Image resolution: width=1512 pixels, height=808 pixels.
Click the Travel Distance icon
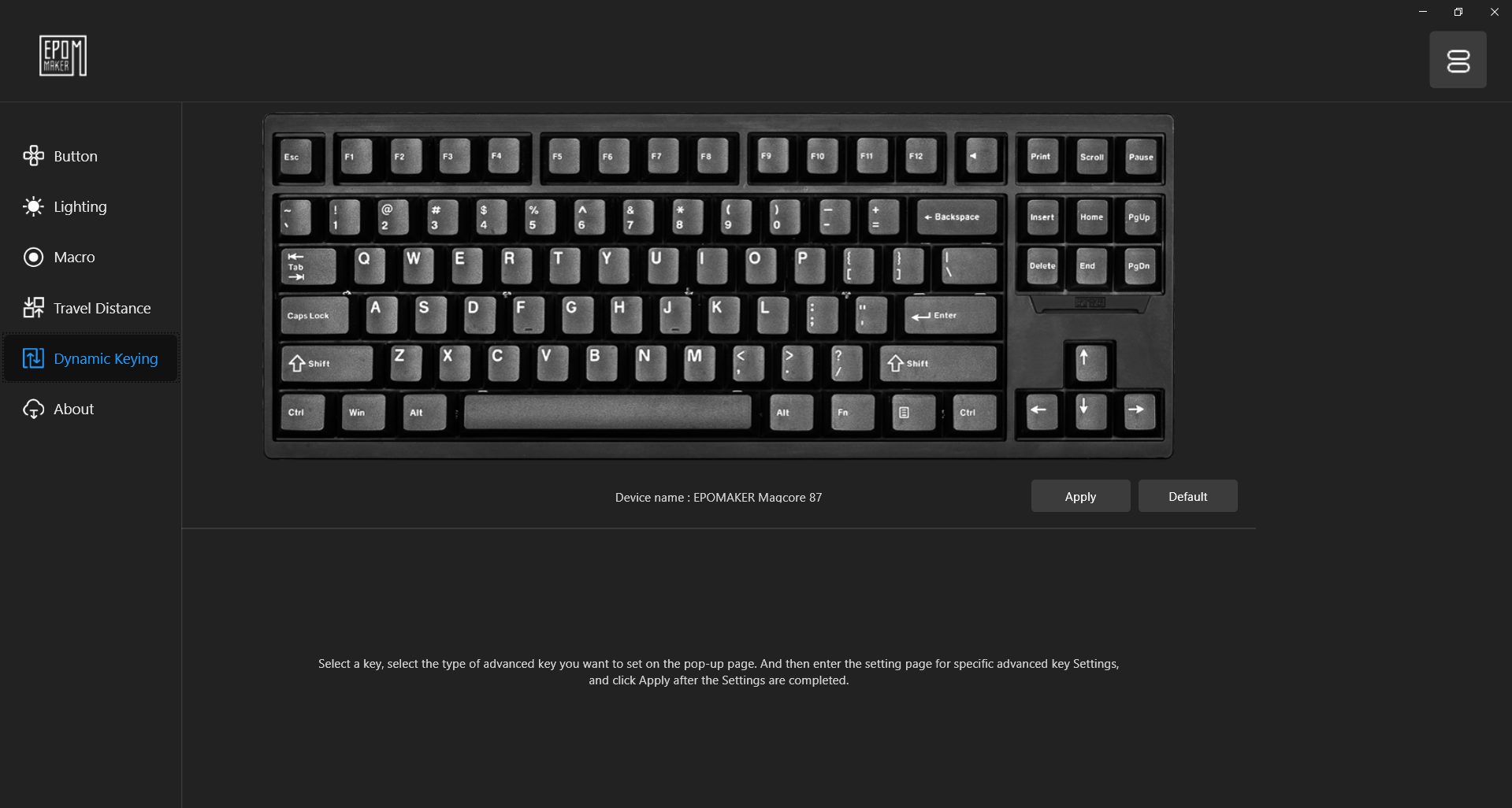pos(33,308)
